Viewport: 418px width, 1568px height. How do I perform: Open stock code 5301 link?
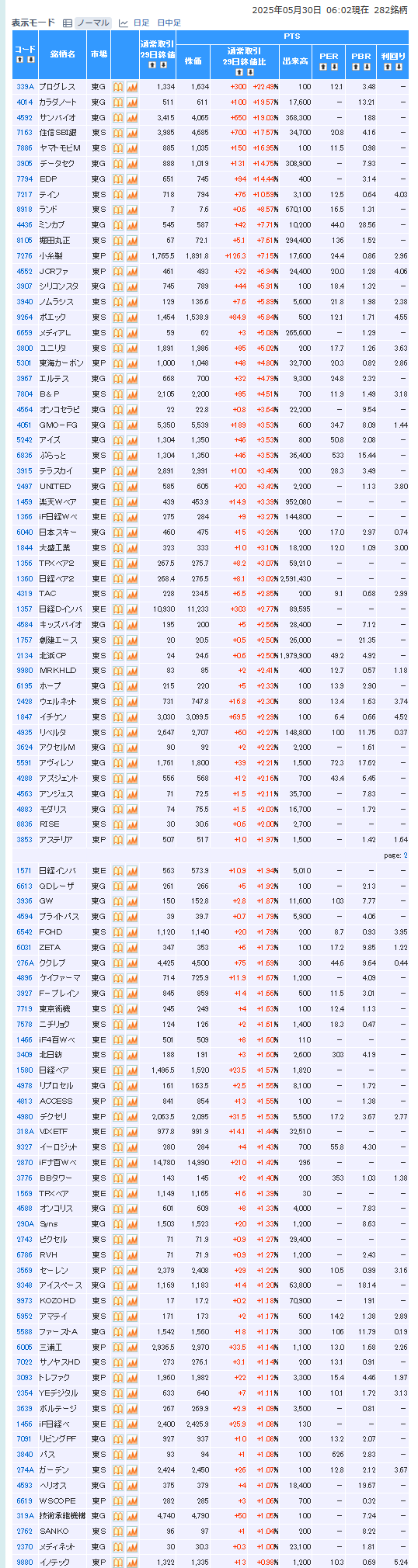[x=25, y=363]
